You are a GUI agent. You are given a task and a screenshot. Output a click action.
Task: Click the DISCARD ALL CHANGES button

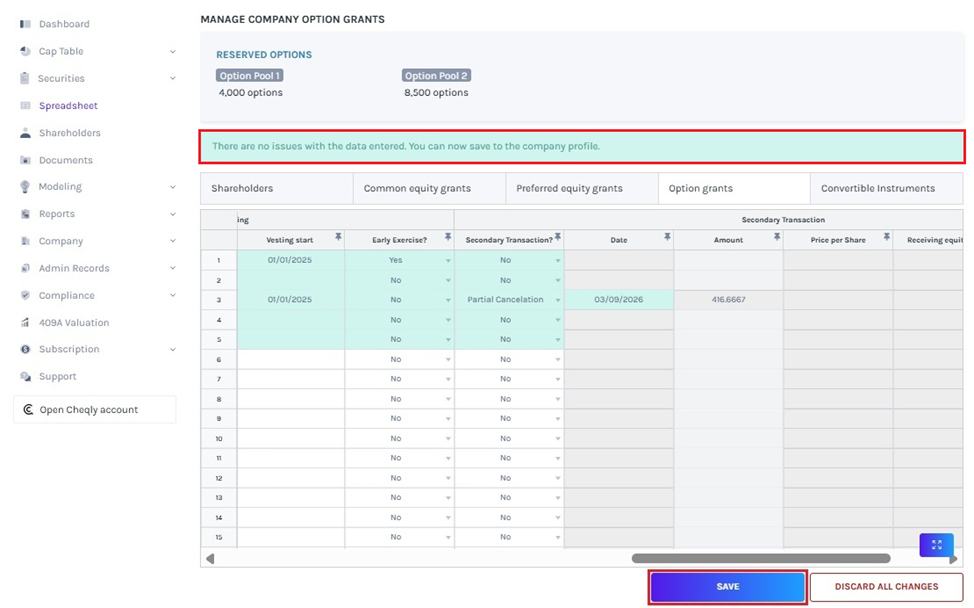(x=886, y=587)
